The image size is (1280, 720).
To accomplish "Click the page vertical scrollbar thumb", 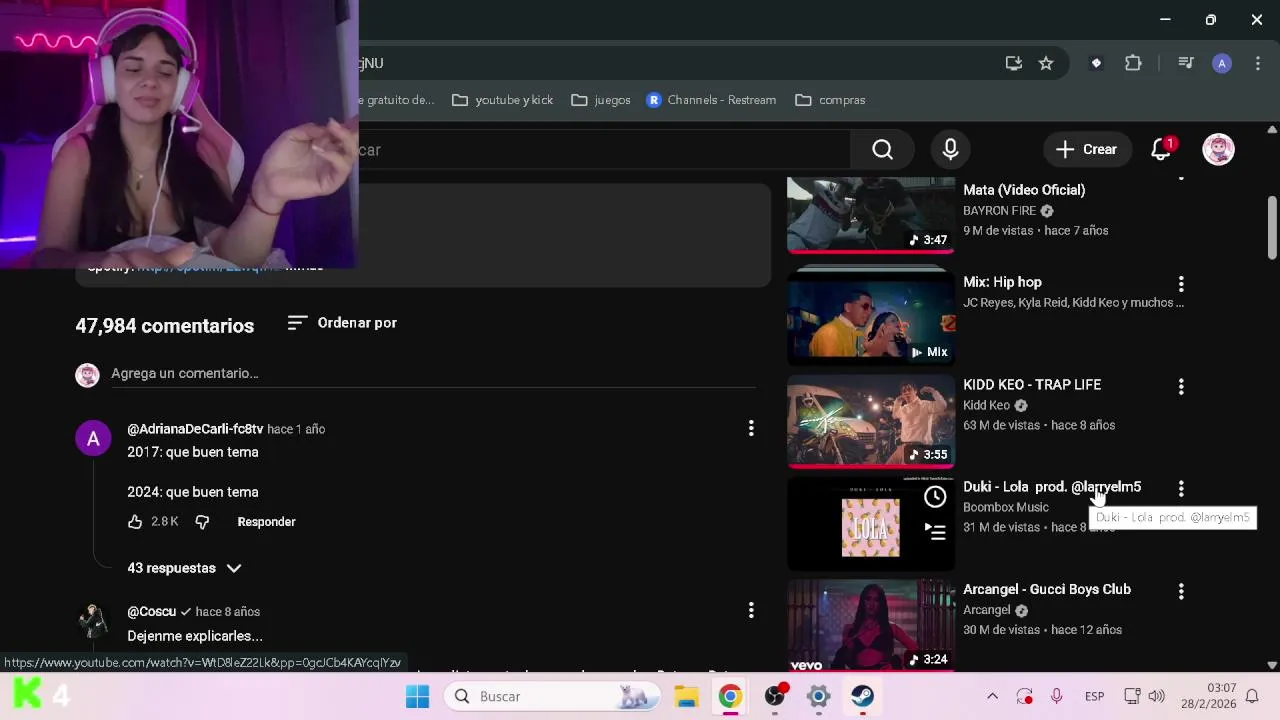I will [1272, 226].
